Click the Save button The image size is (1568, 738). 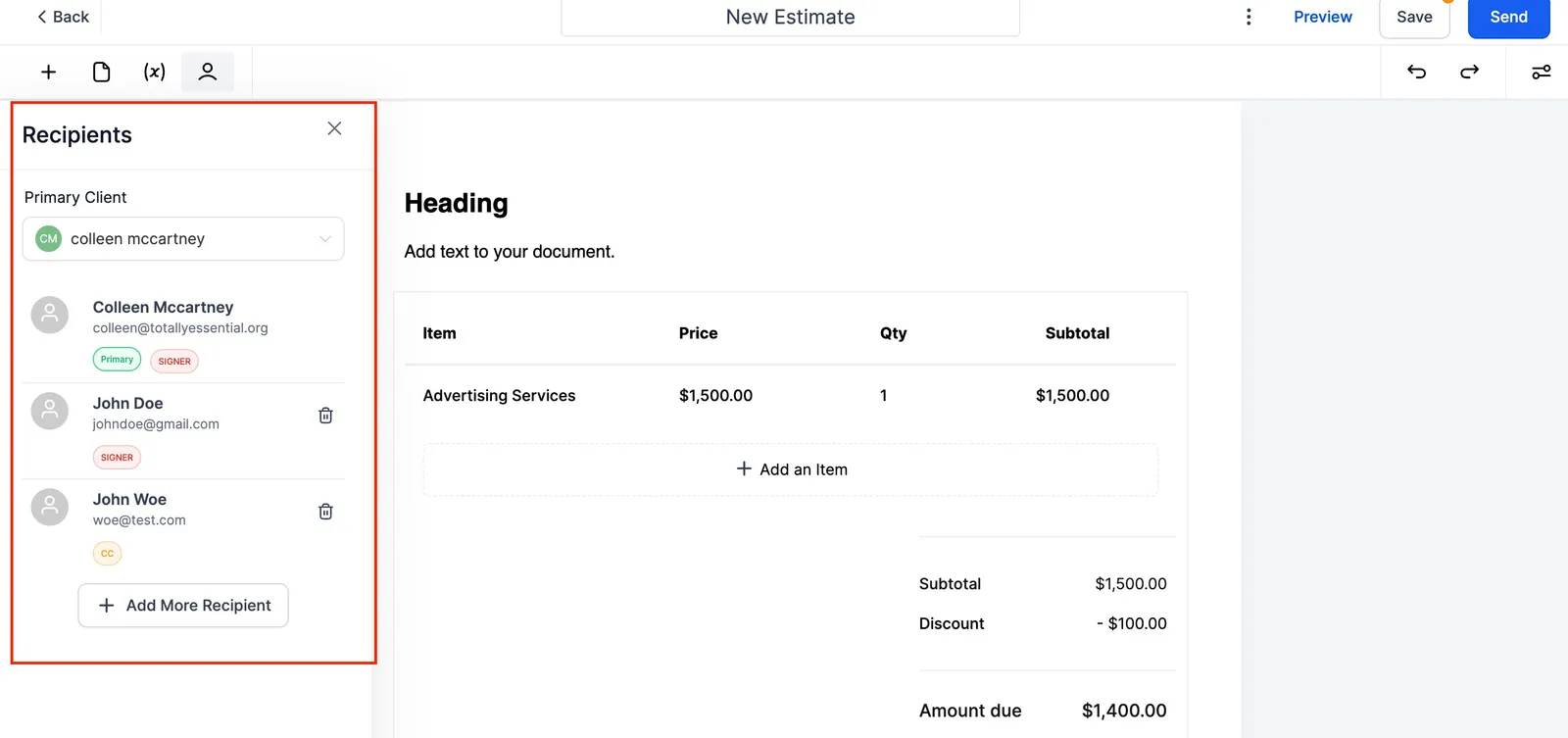pos(1414,17)
